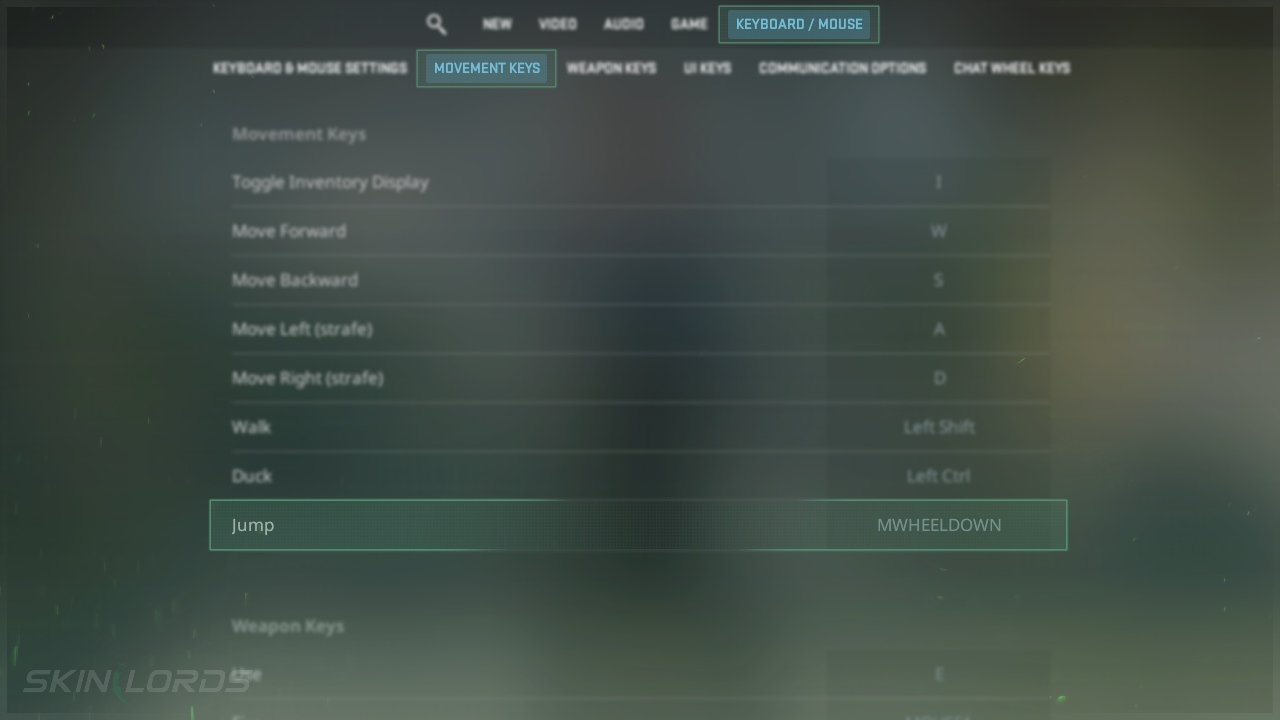
Task: Click the Movement Keys section heading
Action: [x=299, y=134]
